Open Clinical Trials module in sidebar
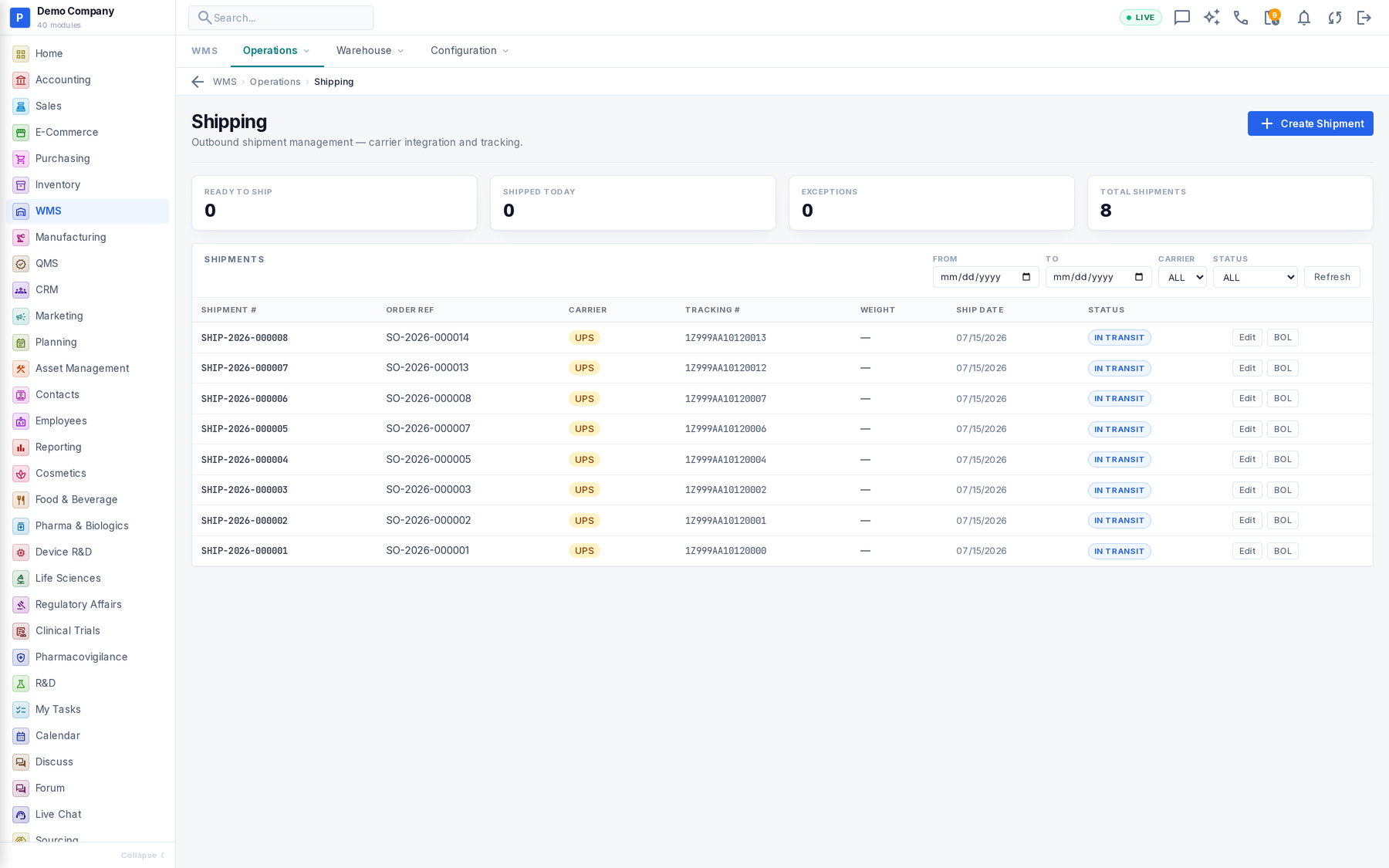This screenshot has height=868, width=1389. click(87, 631)
